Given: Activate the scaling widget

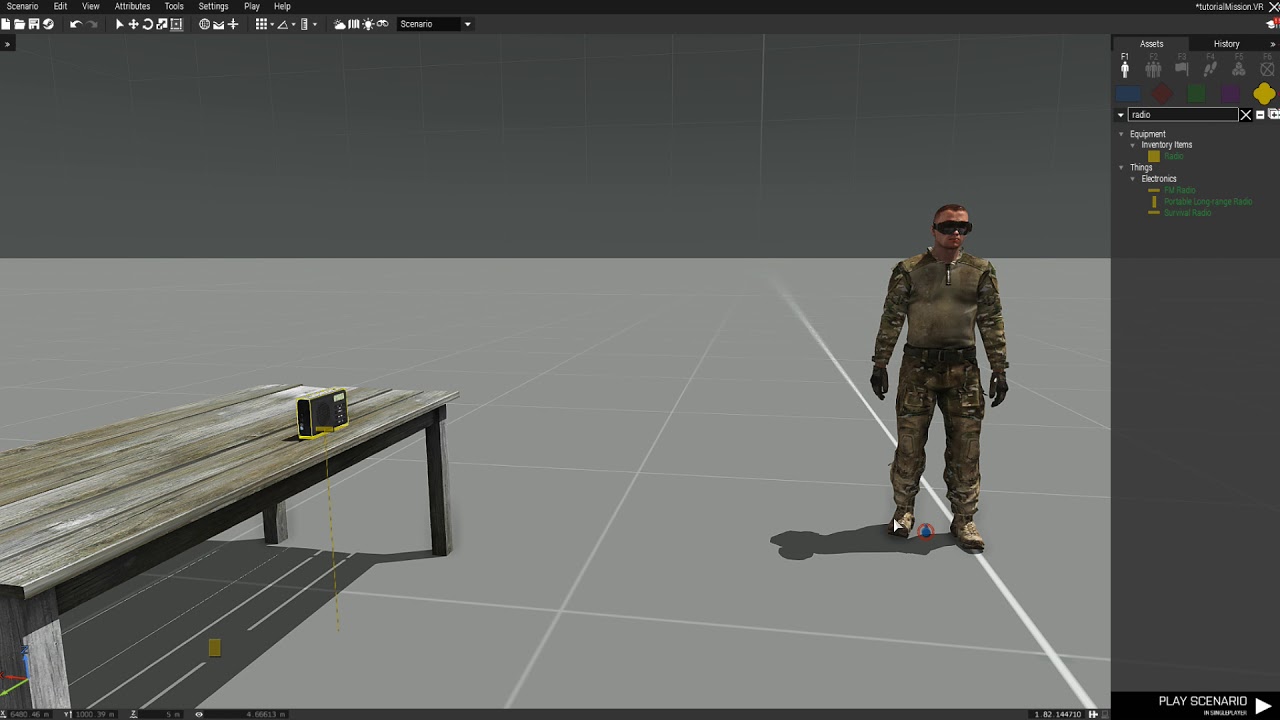Looking at the screenshot, I should [x=162, y=24].
